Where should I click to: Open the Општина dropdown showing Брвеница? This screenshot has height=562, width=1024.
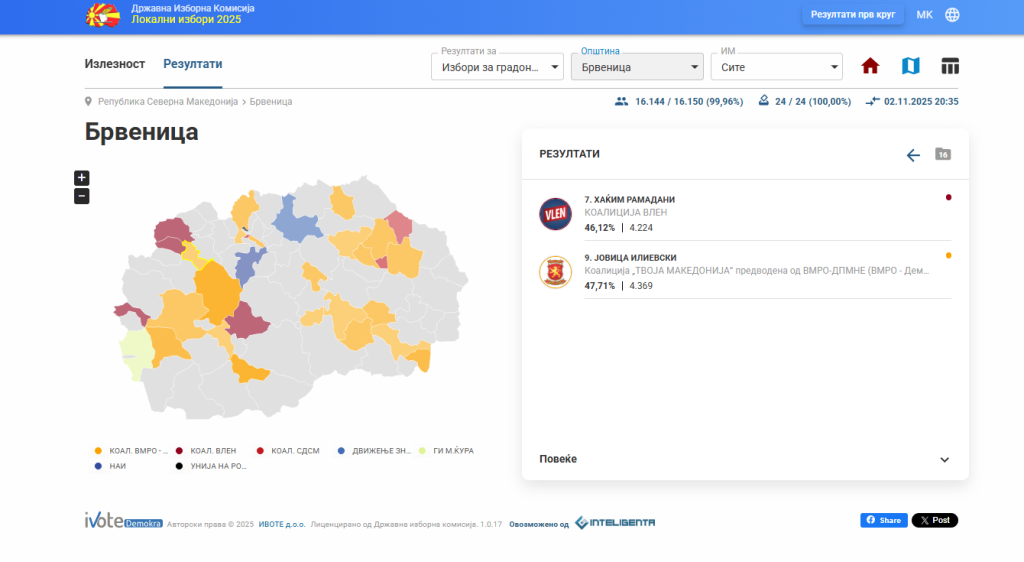[x=637, y=68]
